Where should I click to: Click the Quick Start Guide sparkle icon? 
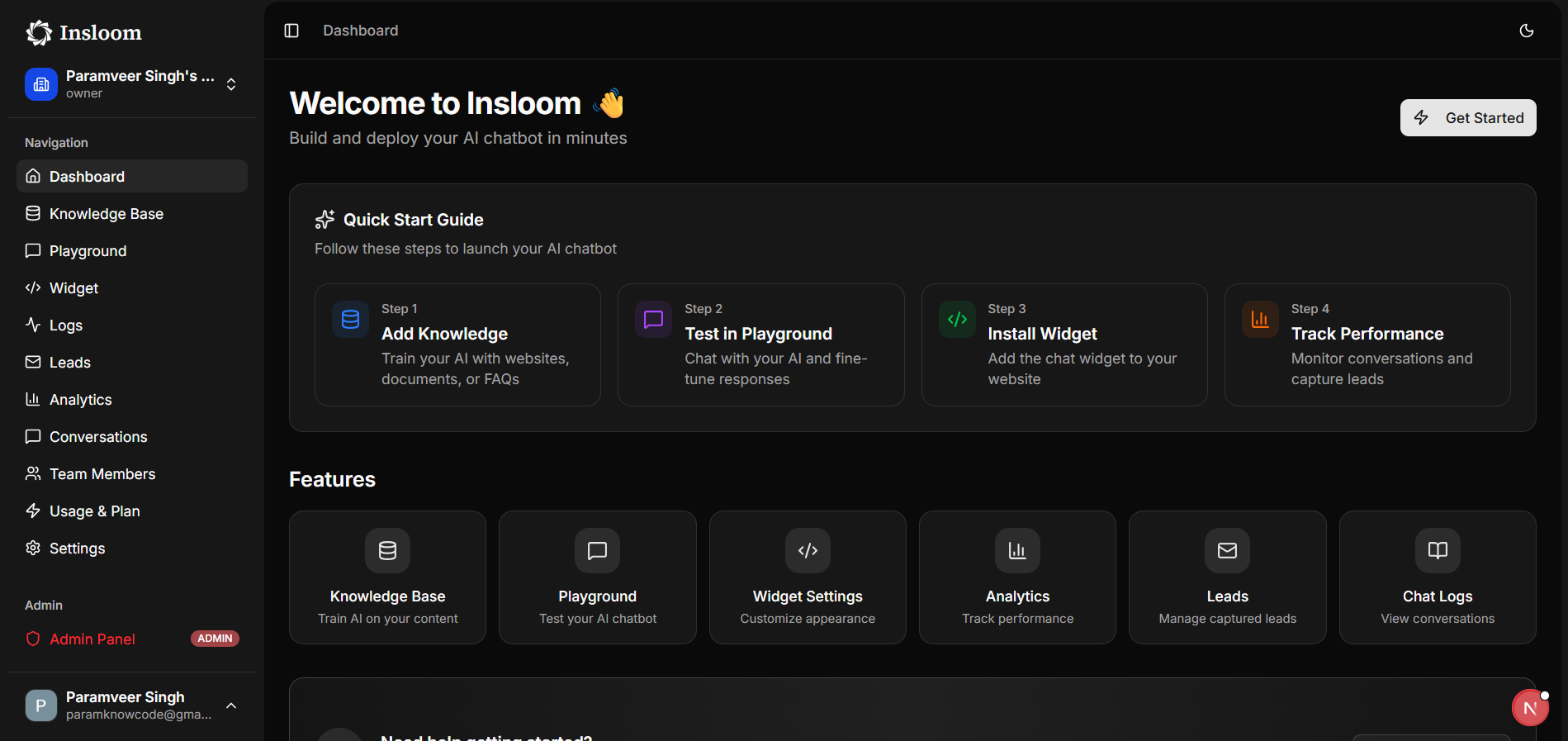point(324,220)
